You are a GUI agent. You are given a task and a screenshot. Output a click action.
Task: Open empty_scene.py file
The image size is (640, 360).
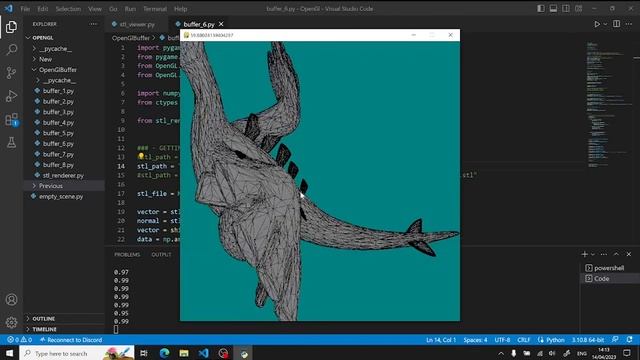pos(61,196)
